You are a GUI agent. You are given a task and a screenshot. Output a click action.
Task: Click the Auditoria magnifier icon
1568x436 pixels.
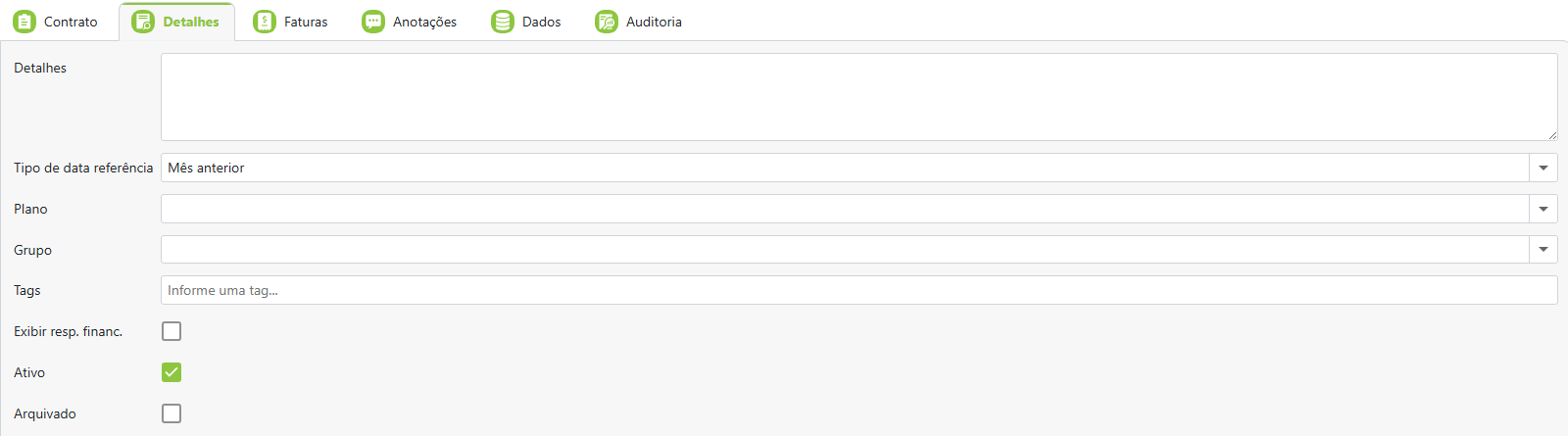[607, 22]
